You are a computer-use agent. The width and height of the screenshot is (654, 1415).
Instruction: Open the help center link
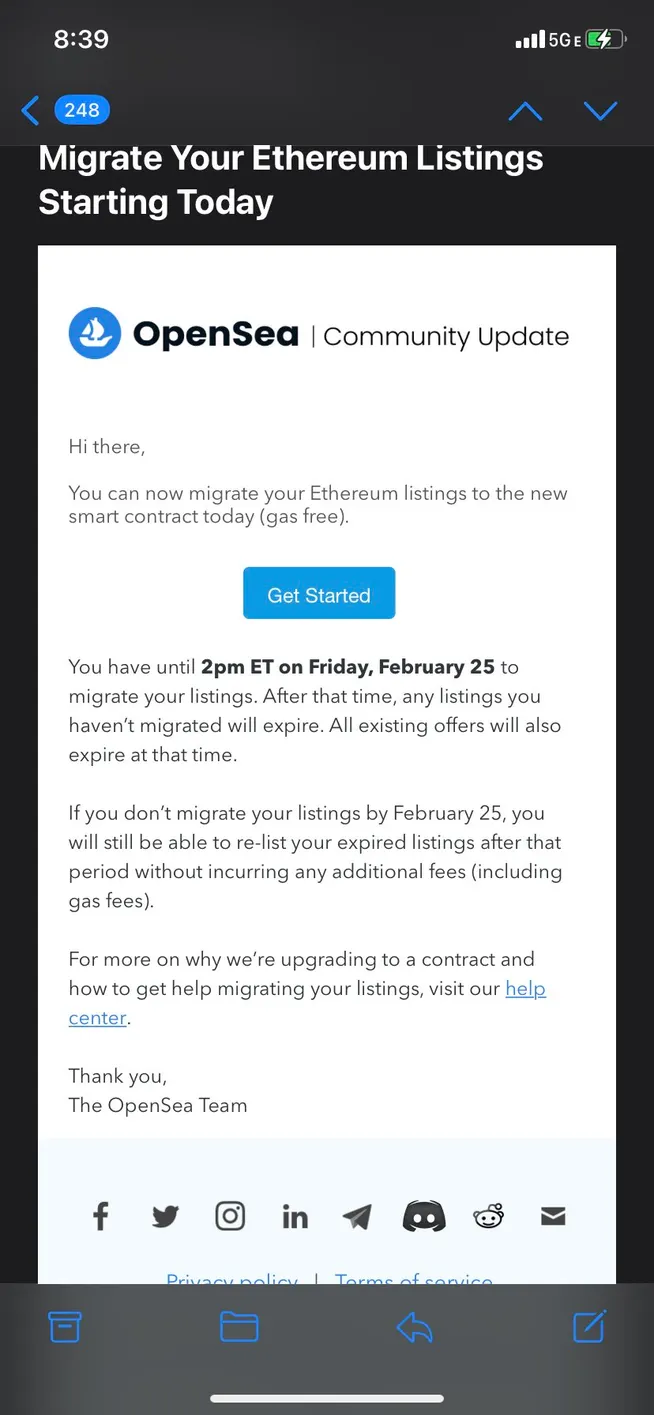pos(525,989)
